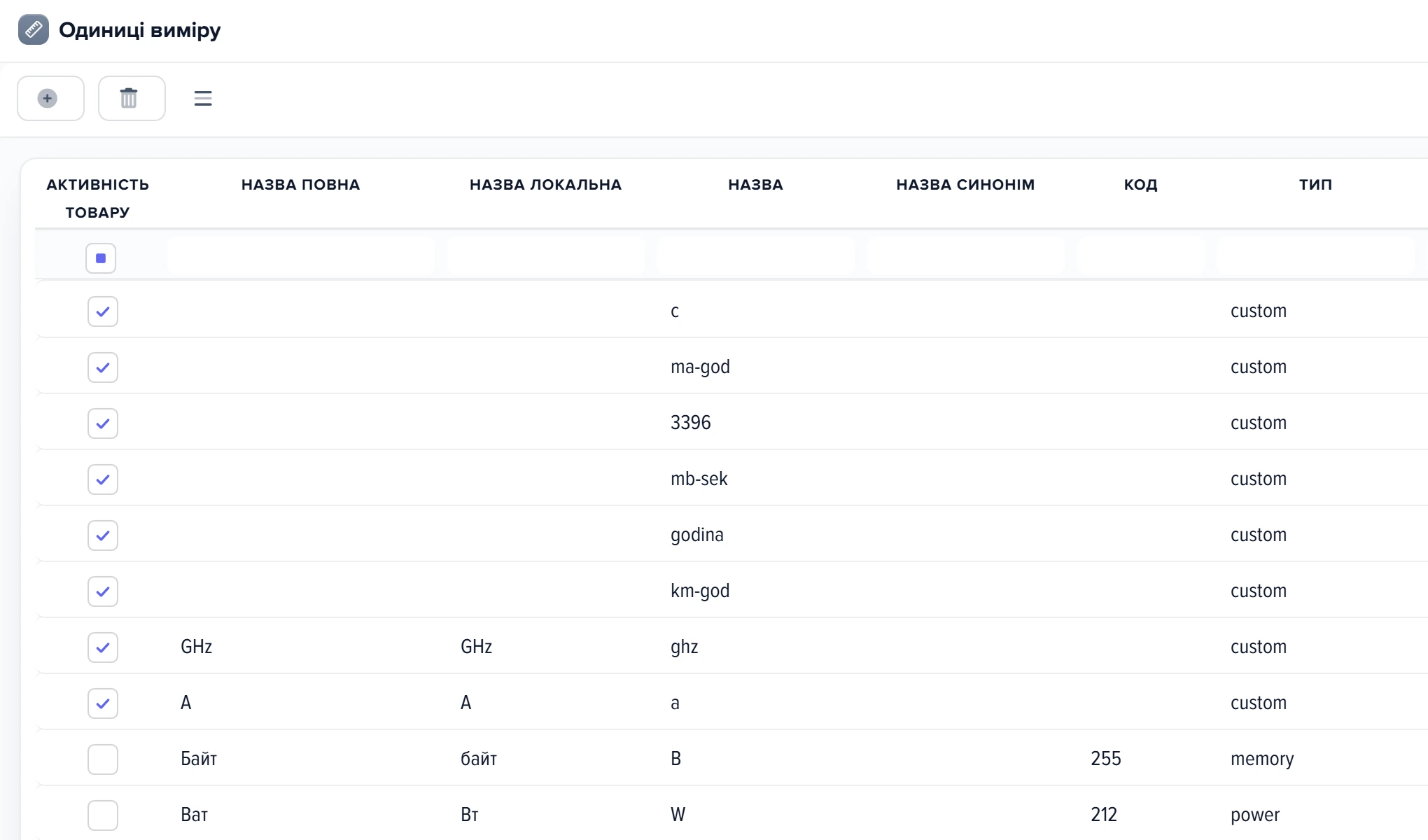Toggle activity checkbox for mb-sek row

click(103, 479)
